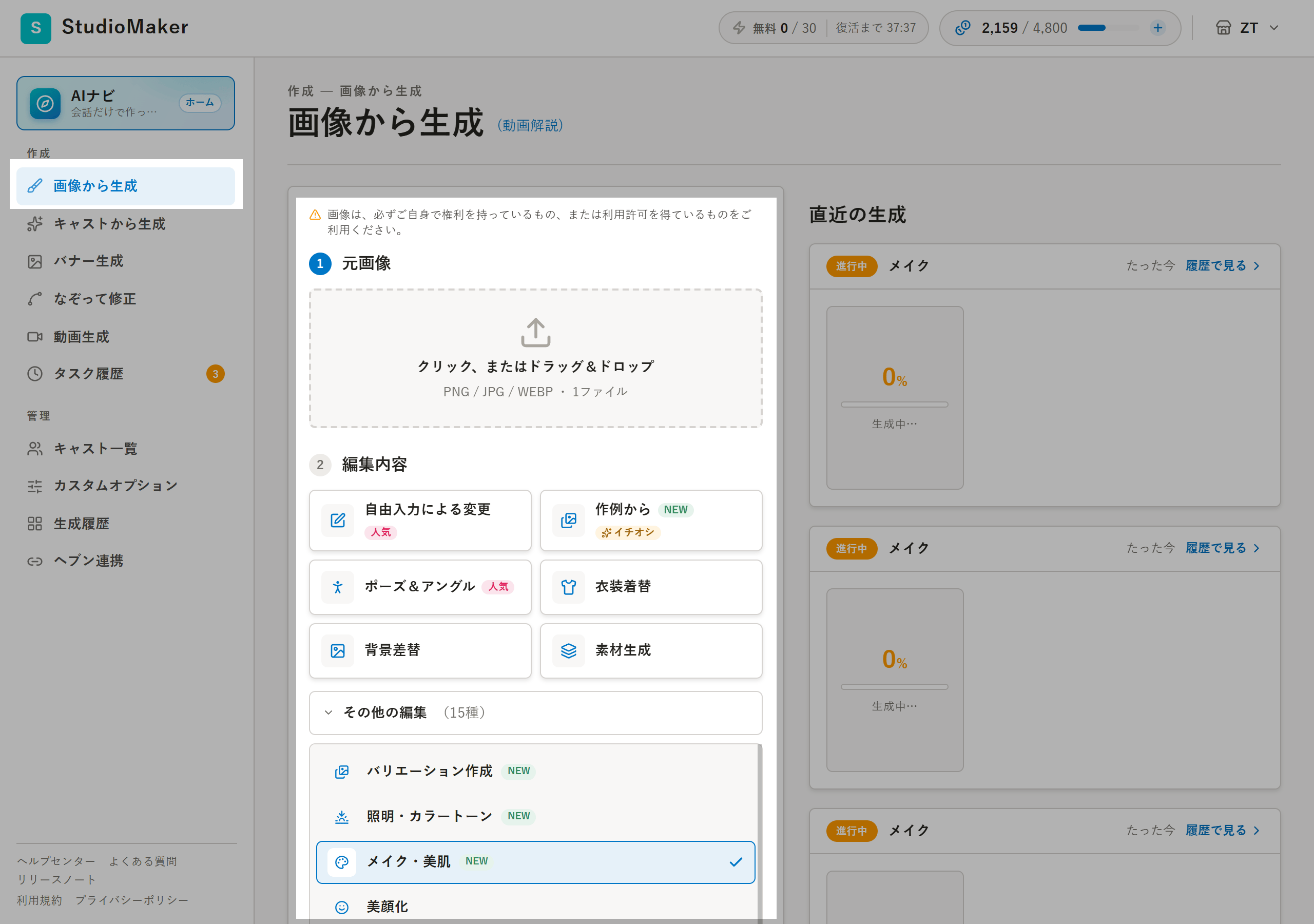Open 動画生成 in the sidebar
1314x924 pixels.
(x=125, y=337)
